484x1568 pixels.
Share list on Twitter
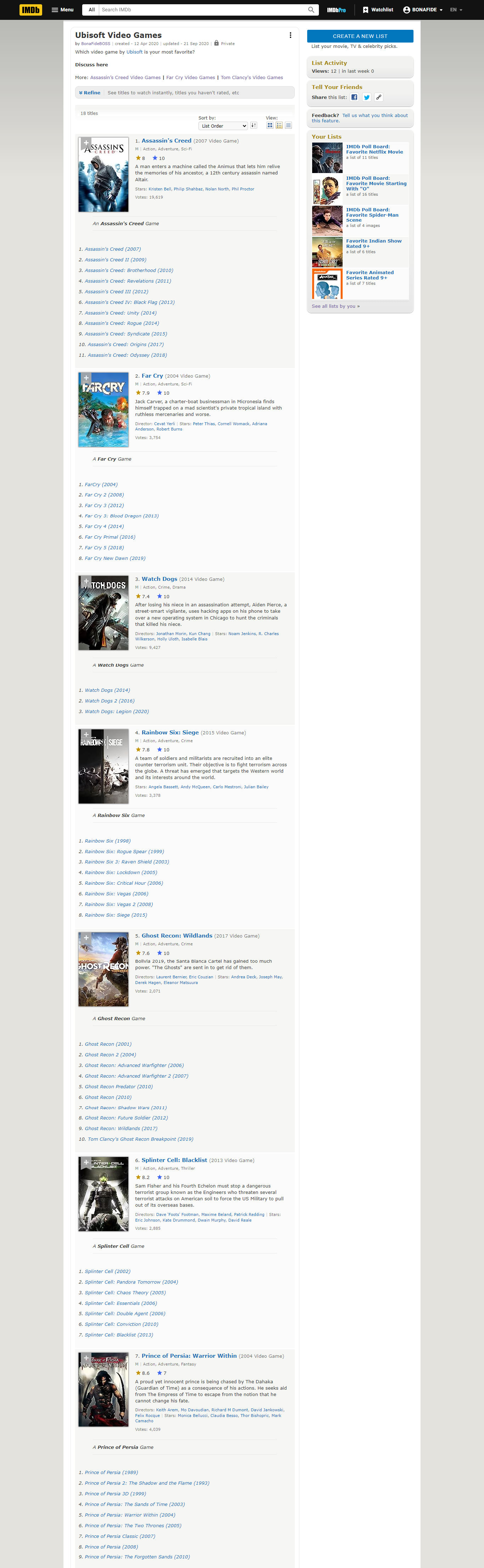pyautogui.click(x=367, y=98)
